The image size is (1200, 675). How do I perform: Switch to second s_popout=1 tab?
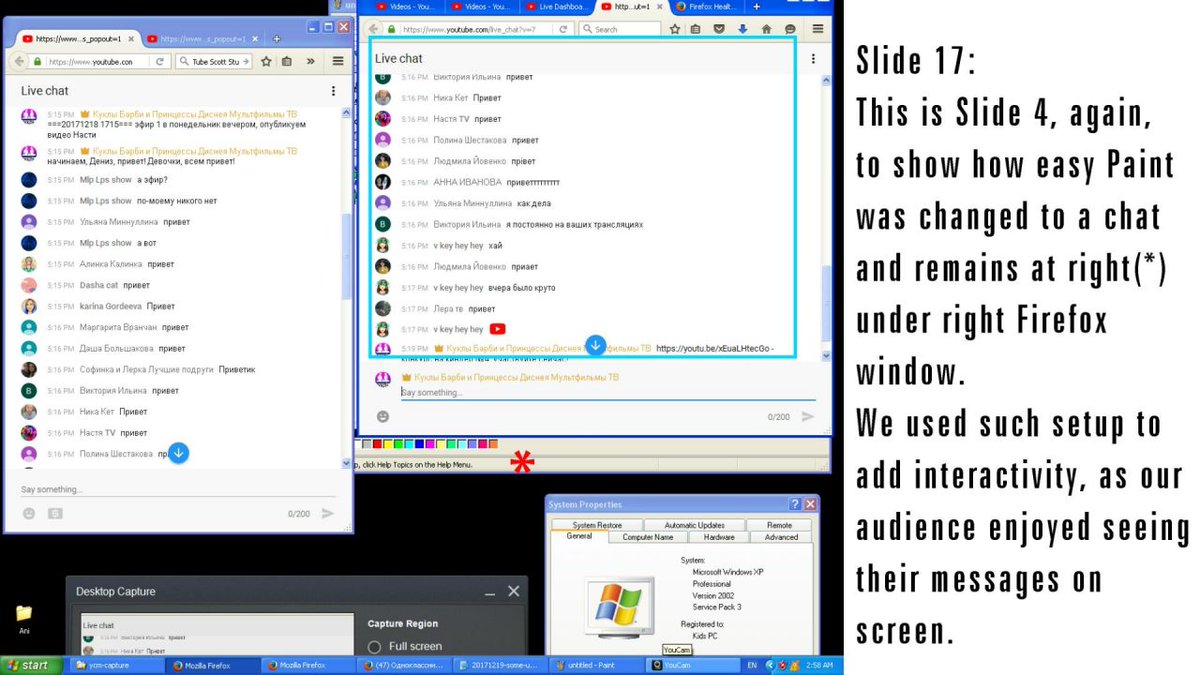coord(203,39)
